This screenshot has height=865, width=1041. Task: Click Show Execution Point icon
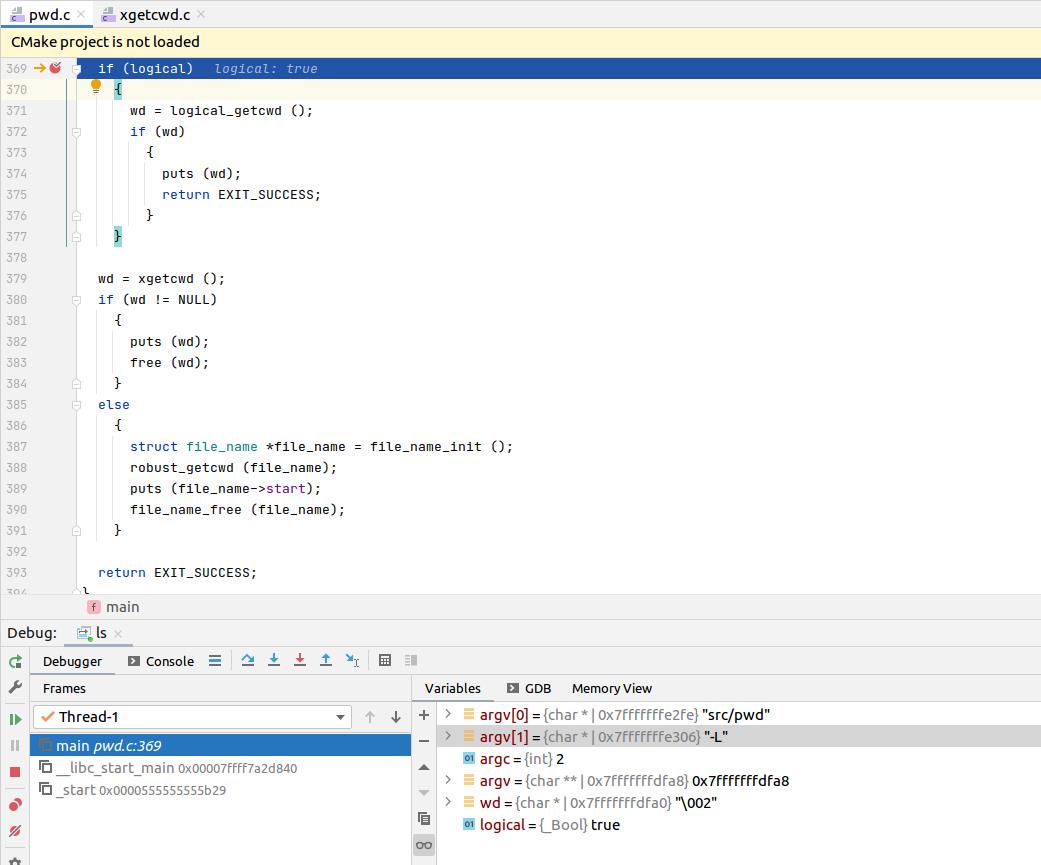pos(215,661)
